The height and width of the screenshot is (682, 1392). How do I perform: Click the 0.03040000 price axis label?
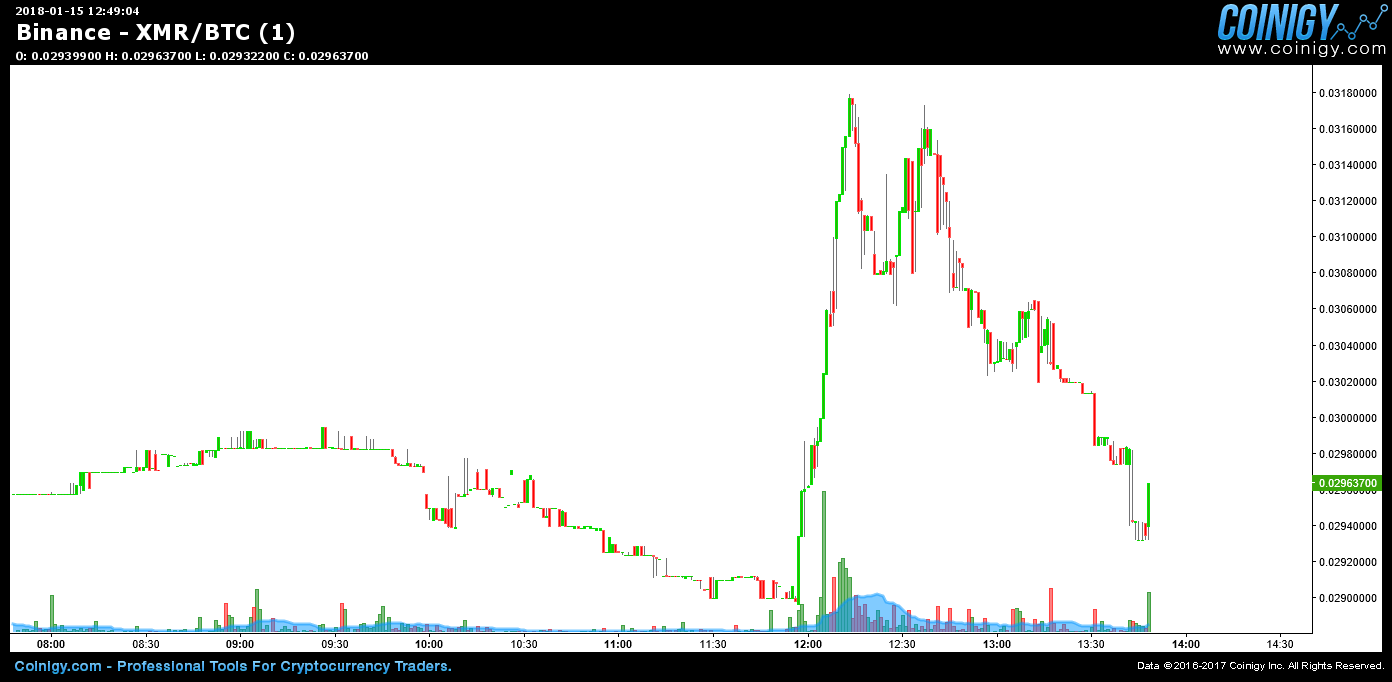pyautogui.click(x=1350, y=346)
